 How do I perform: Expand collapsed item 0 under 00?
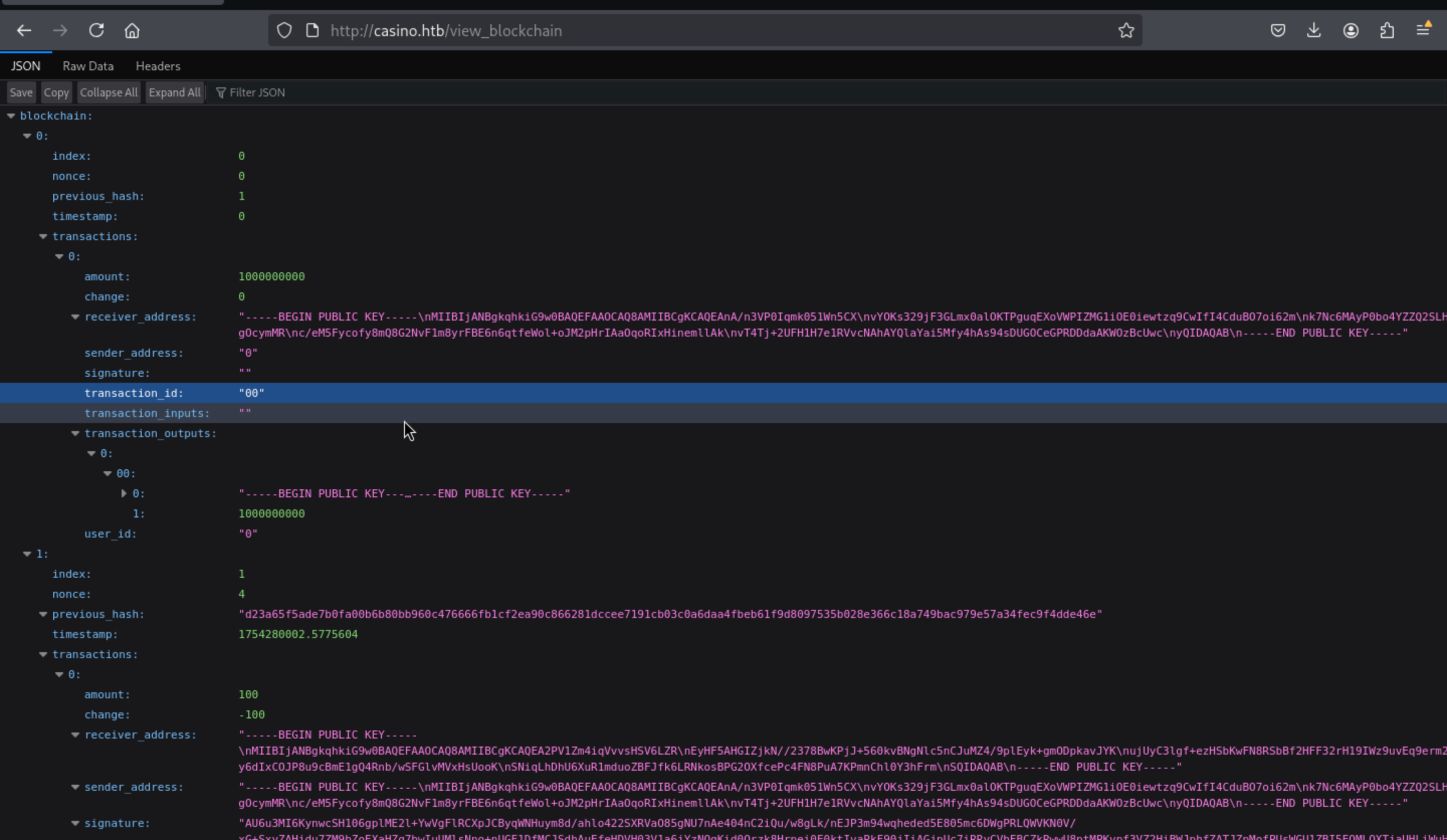(124, 494)
